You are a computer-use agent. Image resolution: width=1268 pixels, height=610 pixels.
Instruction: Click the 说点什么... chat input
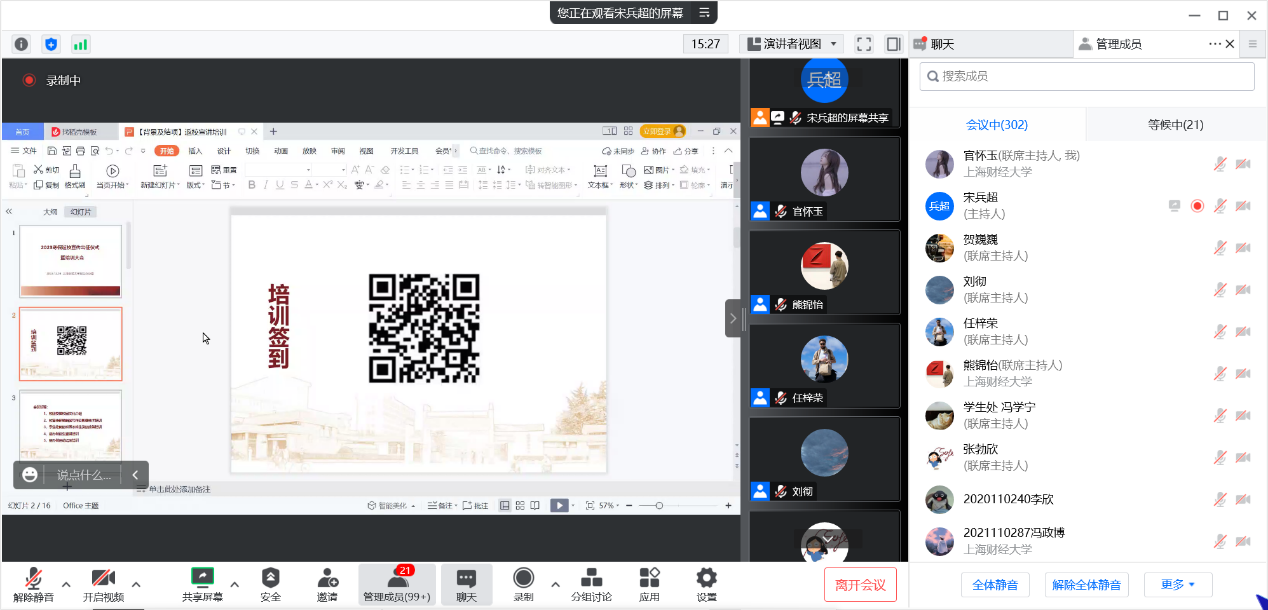[84, 475]
